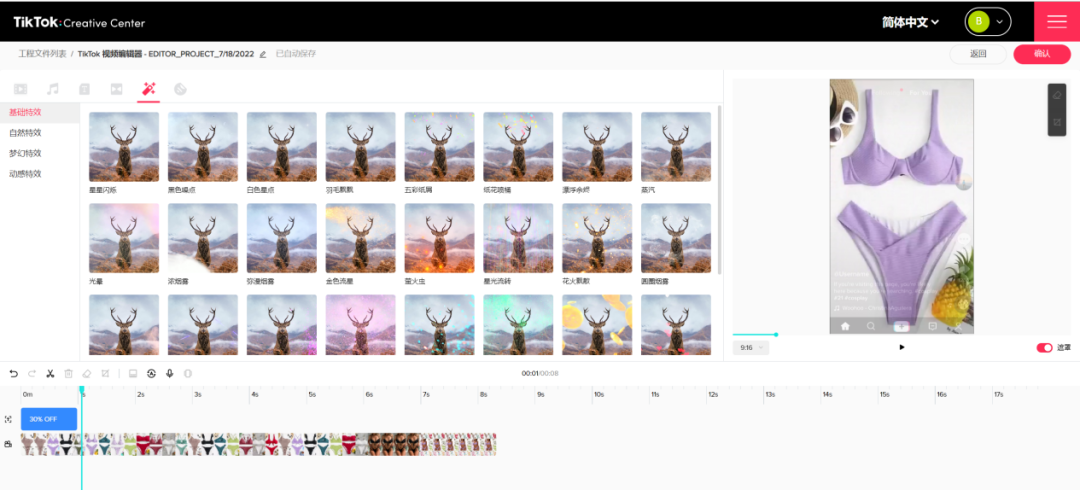Open the transitions tab icon
Image resolution: width=1080 pixels, height=490 pixels.
point(117,89)
